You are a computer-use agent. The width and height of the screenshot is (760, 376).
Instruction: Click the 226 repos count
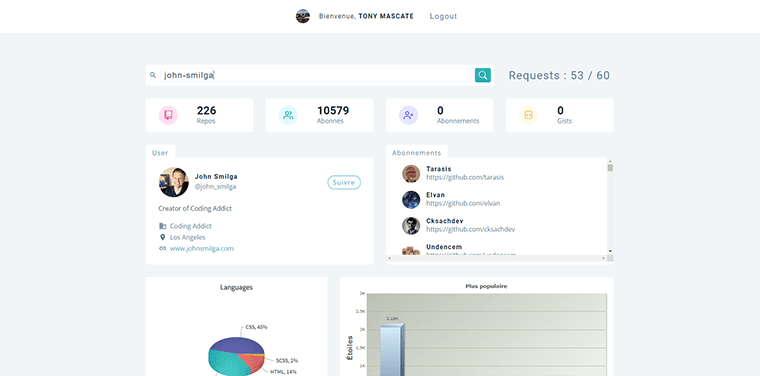coord(206,110)
